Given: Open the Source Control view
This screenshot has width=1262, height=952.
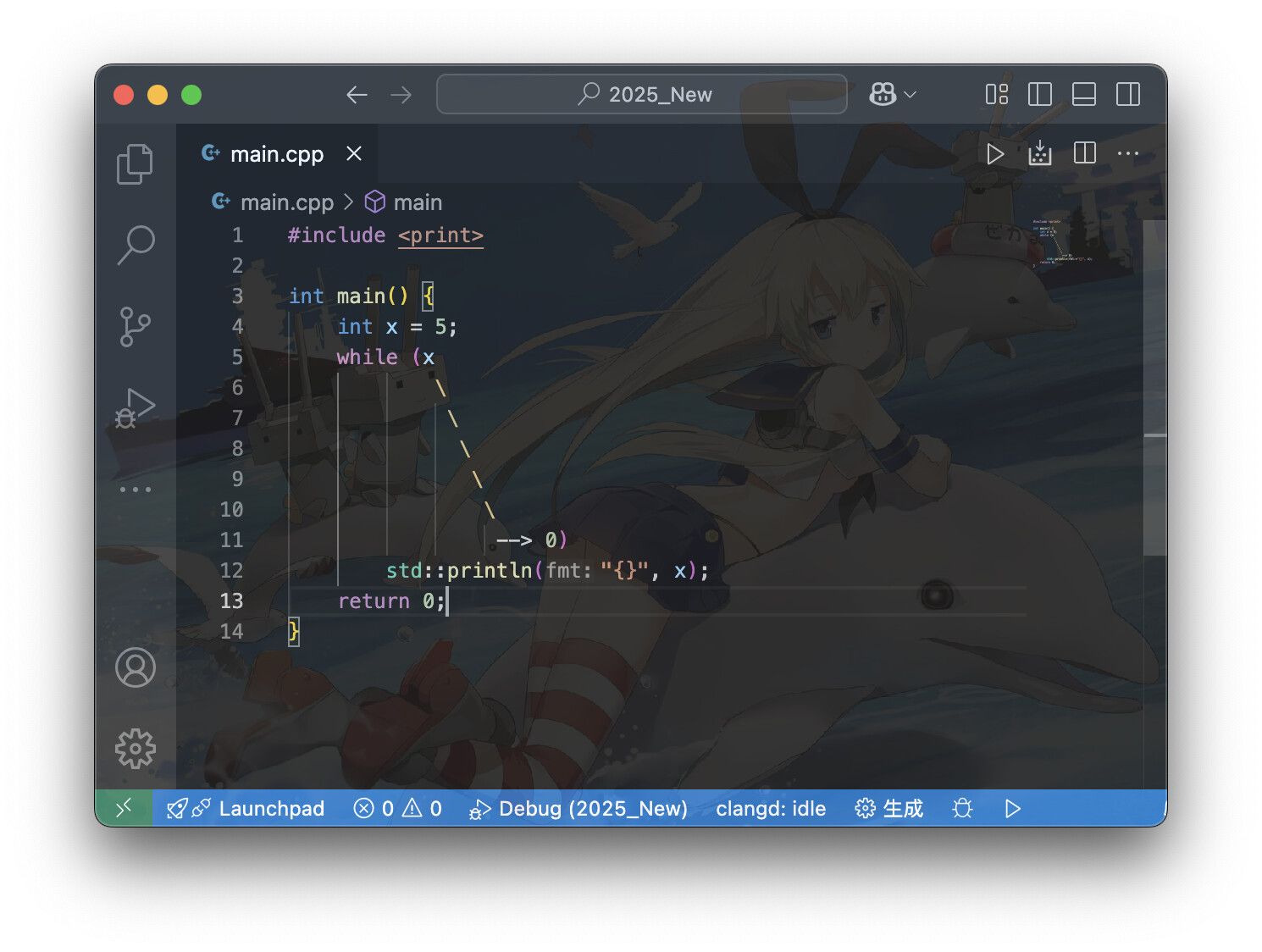Looking at the screenshot, I should (x=135, y=327).
